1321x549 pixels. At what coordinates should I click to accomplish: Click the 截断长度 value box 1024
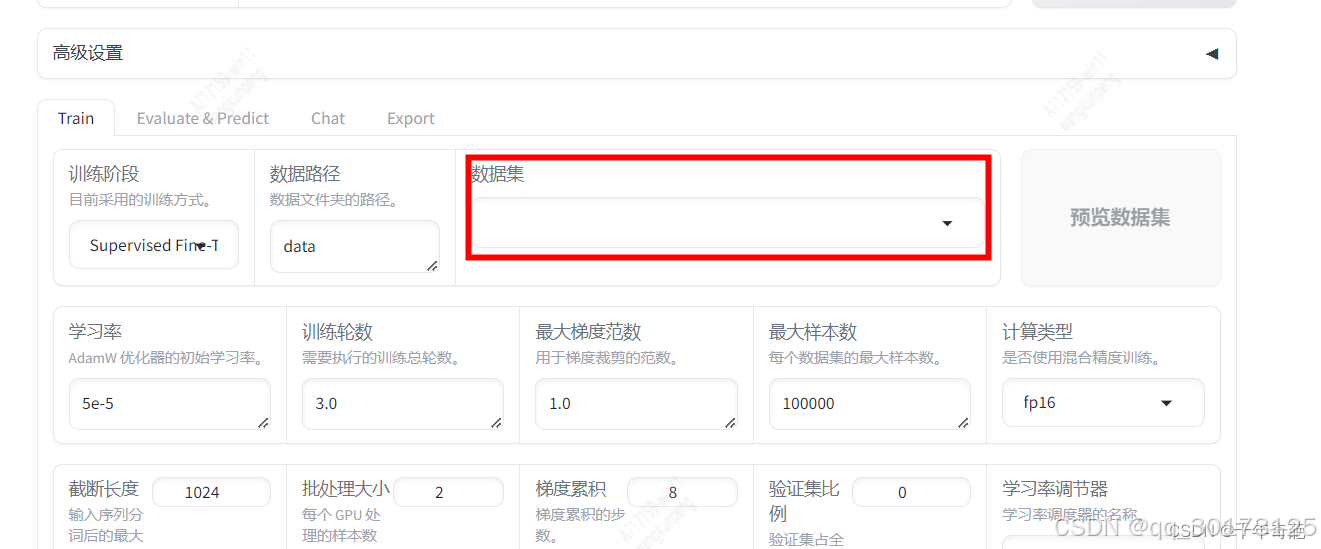211,492
